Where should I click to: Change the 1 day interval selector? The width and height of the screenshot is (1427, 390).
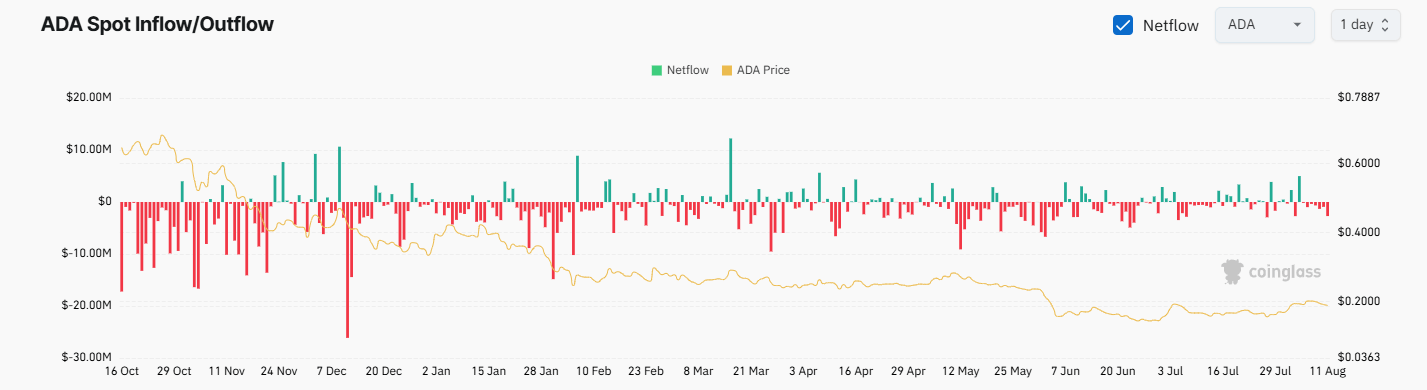[x=1365, y=25]
